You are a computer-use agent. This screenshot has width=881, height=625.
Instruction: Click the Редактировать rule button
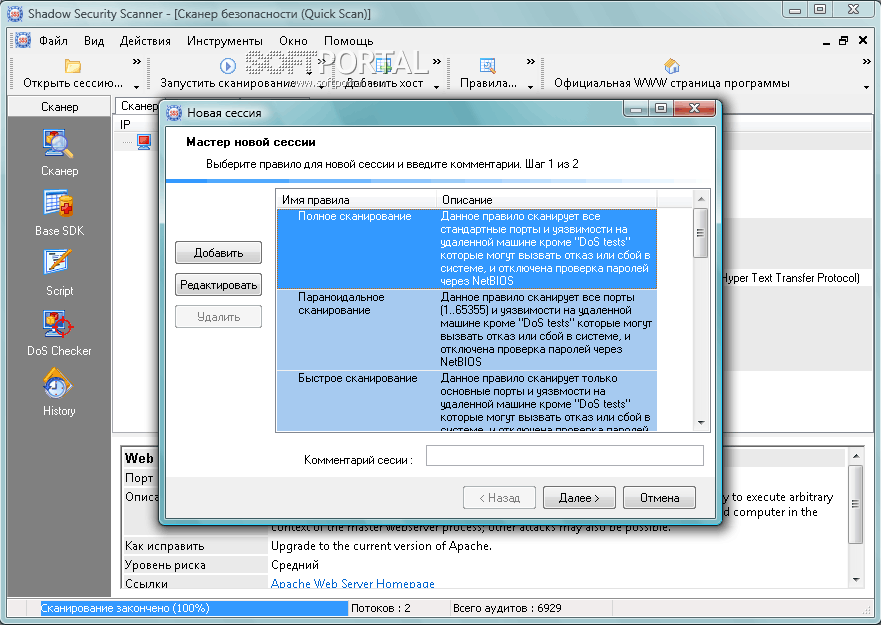click(x=218, y=284)
